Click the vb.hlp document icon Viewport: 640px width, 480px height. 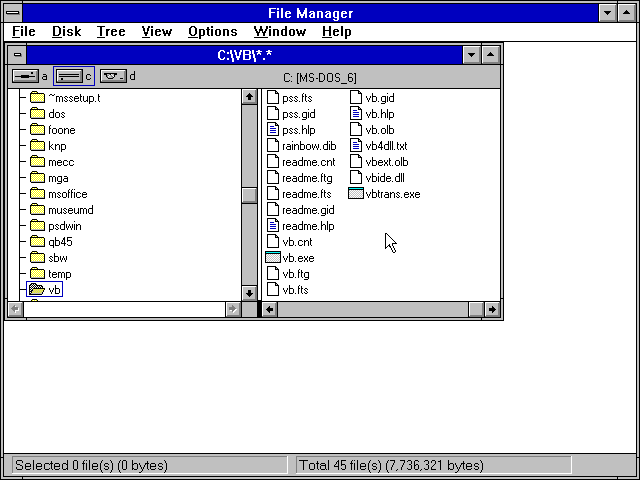356,114
